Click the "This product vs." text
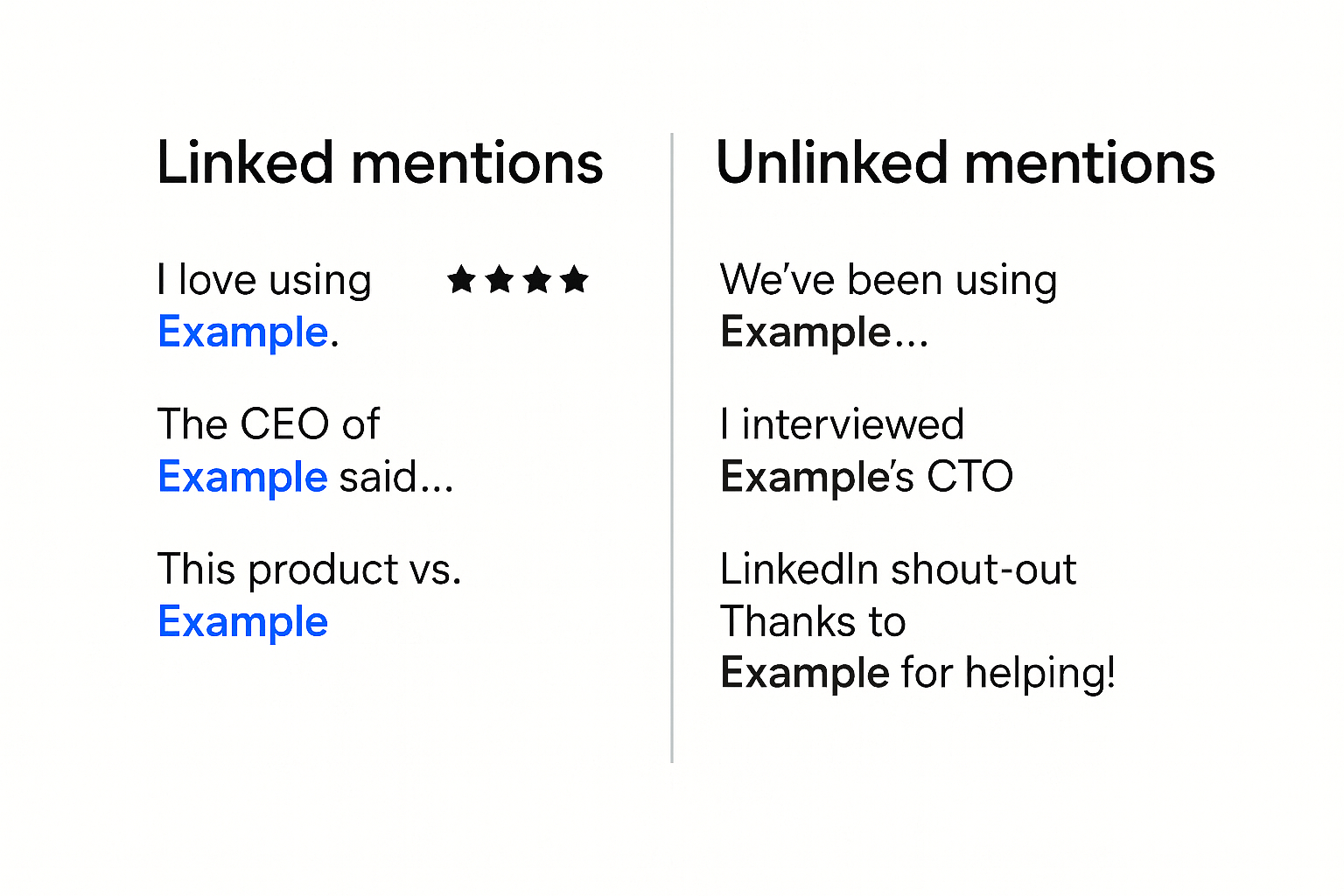The height and width of the screenshot is (896, 1344). (x=309, y=570)
